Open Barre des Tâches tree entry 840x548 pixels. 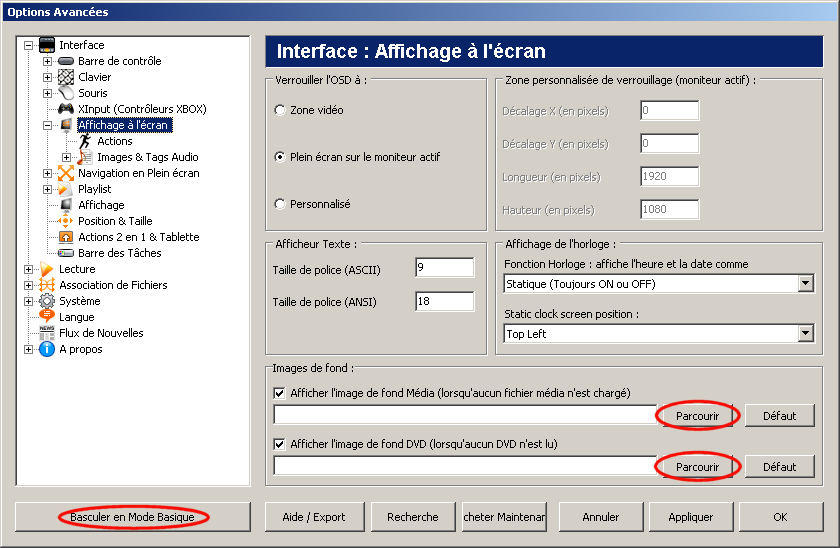(x=119, y=253)
